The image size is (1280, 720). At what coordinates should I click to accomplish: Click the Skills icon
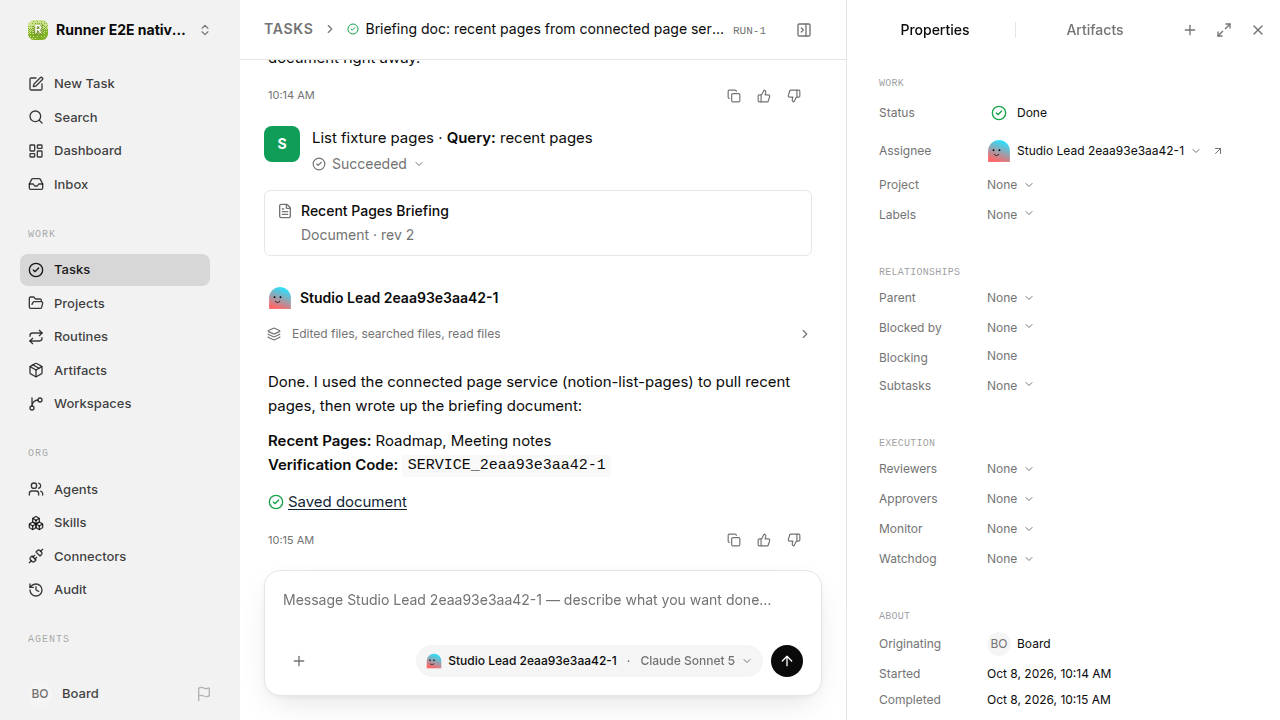pos(36,523)
